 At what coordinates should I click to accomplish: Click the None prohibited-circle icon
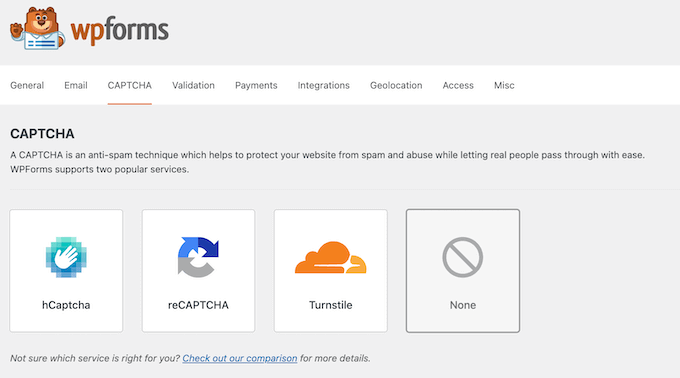463,257
